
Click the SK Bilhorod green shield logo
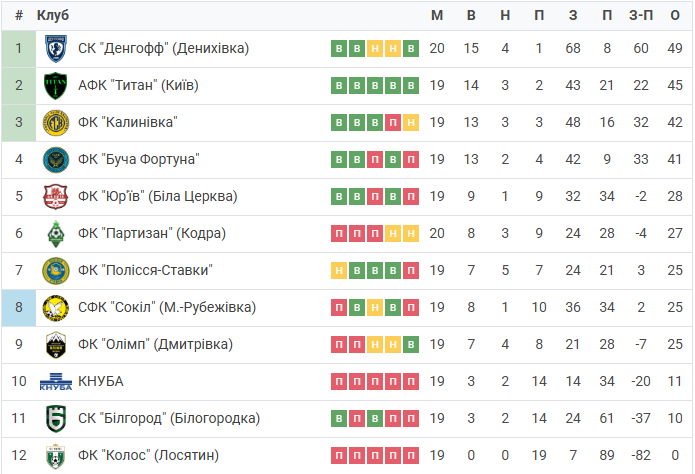[x=56, y=419]
